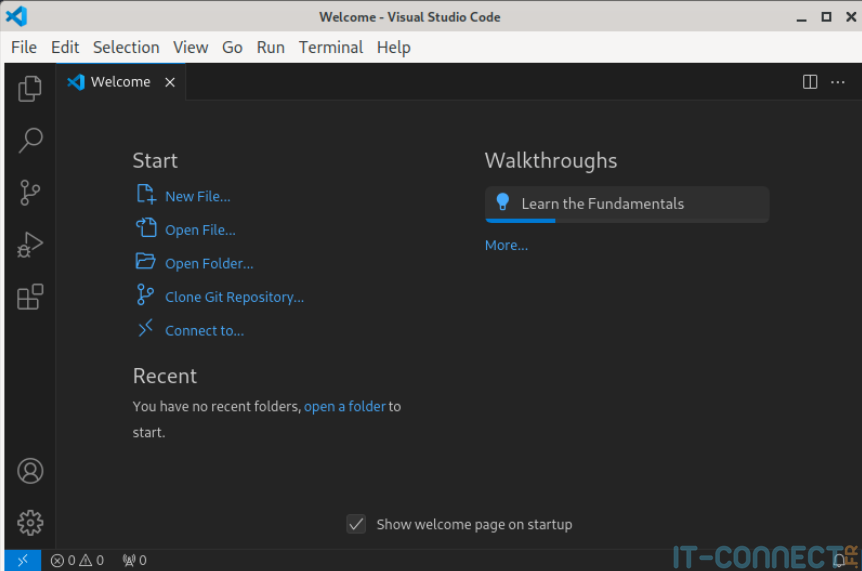
Task: Open the editor More Actions ellipsis menu
Action: pyautogui.click(x=838, y=82)
